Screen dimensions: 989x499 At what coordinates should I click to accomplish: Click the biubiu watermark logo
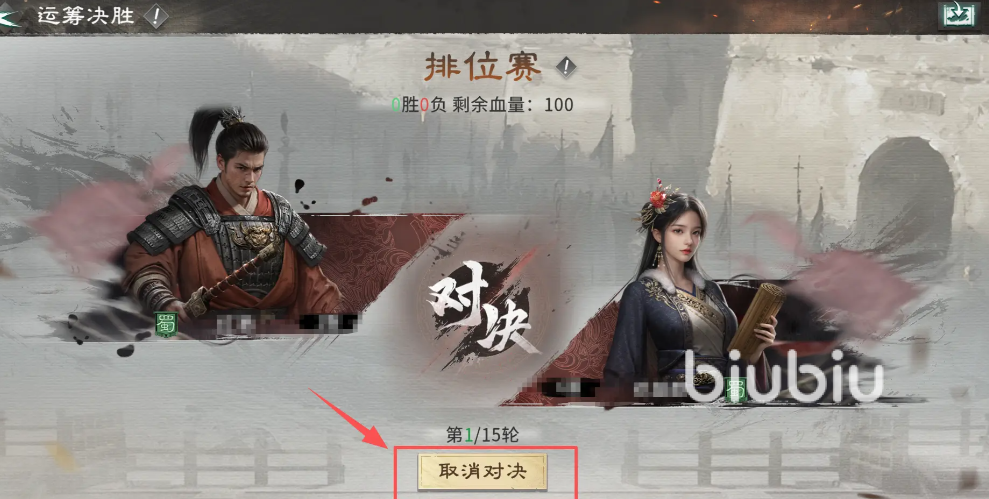pos(783,377)
